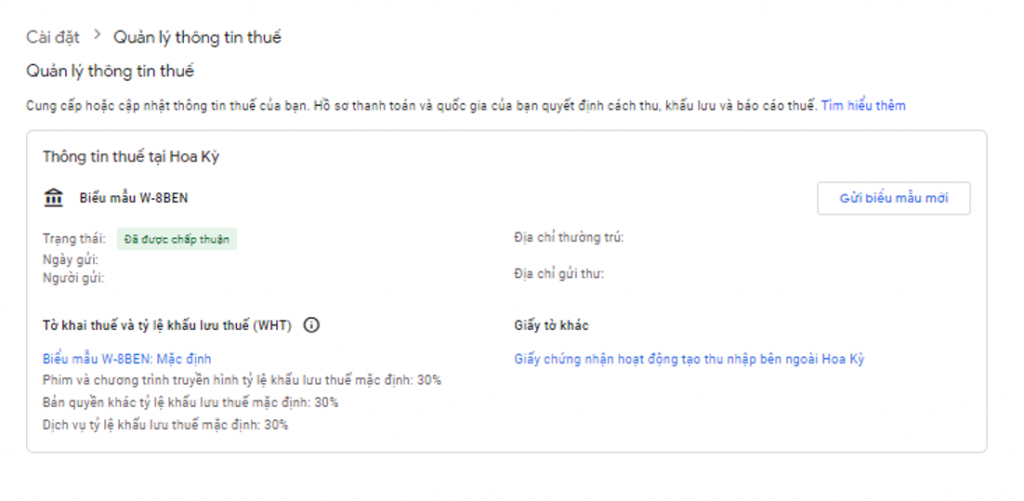
Task: Click the Dịch vụ withholding rate line
Action: (x=165, y=425)
